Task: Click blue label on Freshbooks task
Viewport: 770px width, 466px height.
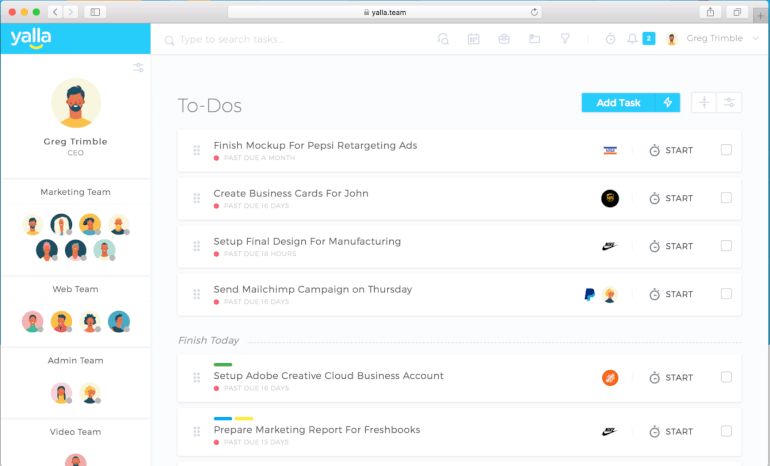Action: pos(223,418)
